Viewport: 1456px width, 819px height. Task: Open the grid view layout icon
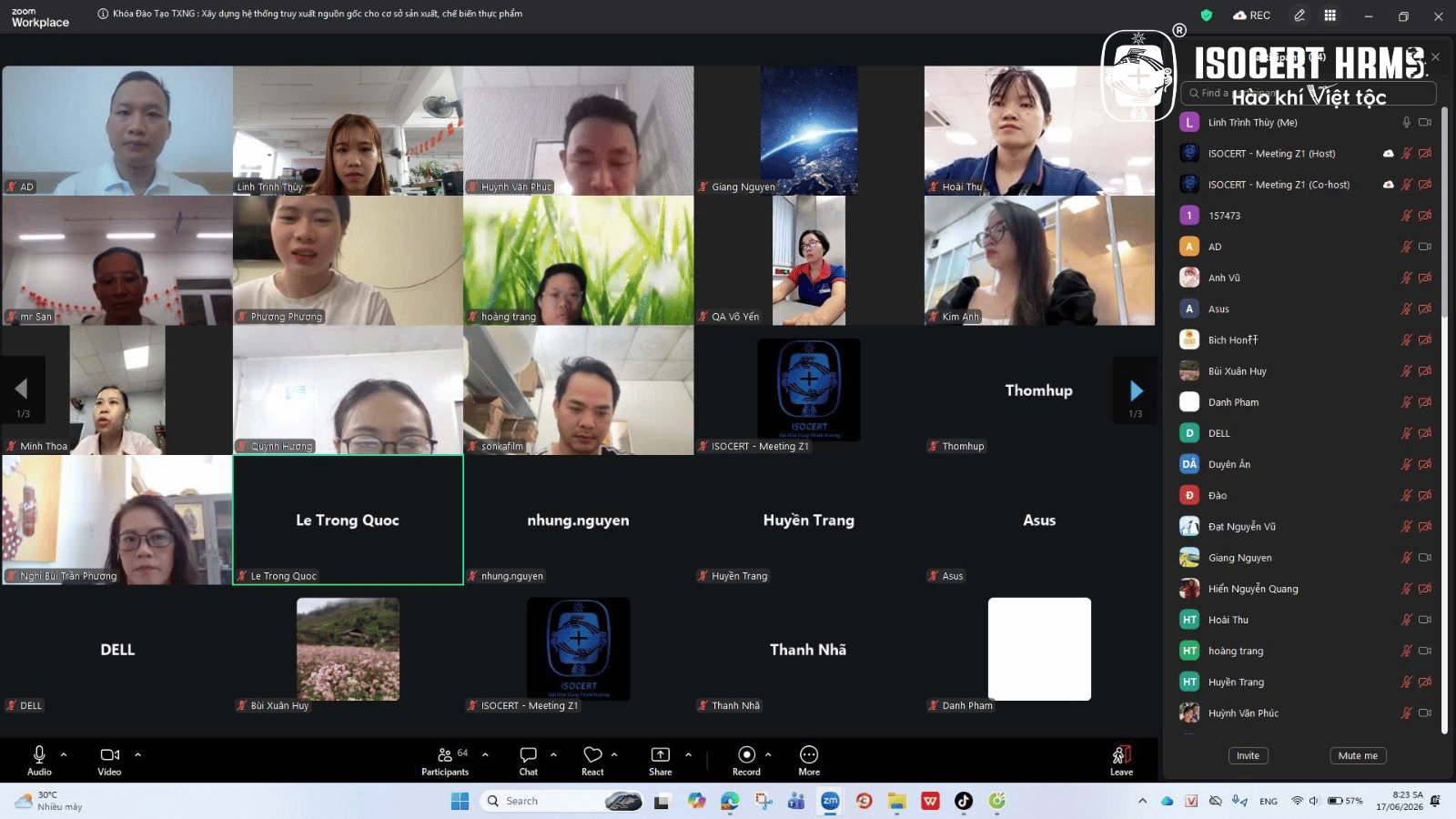1330,15
